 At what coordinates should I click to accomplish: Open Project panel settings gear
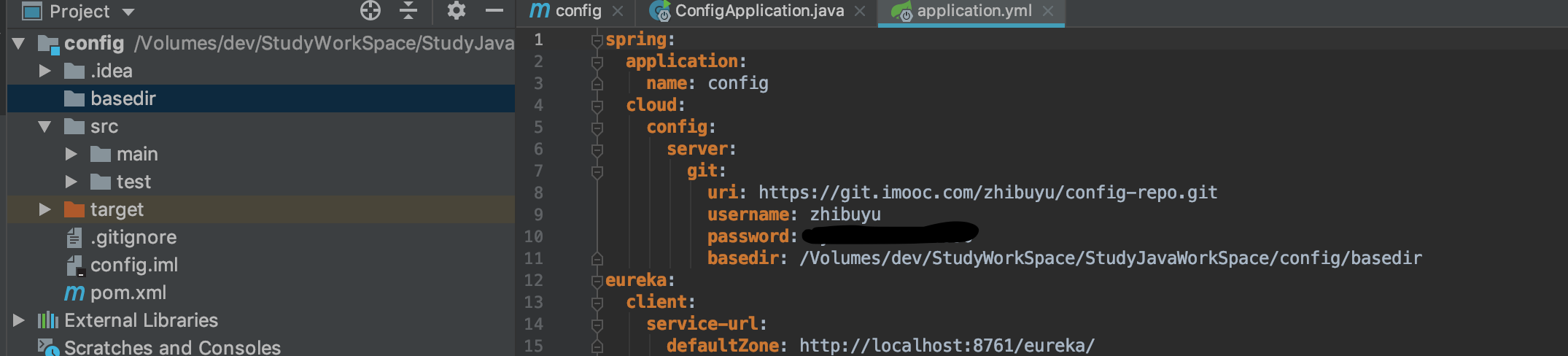pyautogui.click(x=456, y=10)
